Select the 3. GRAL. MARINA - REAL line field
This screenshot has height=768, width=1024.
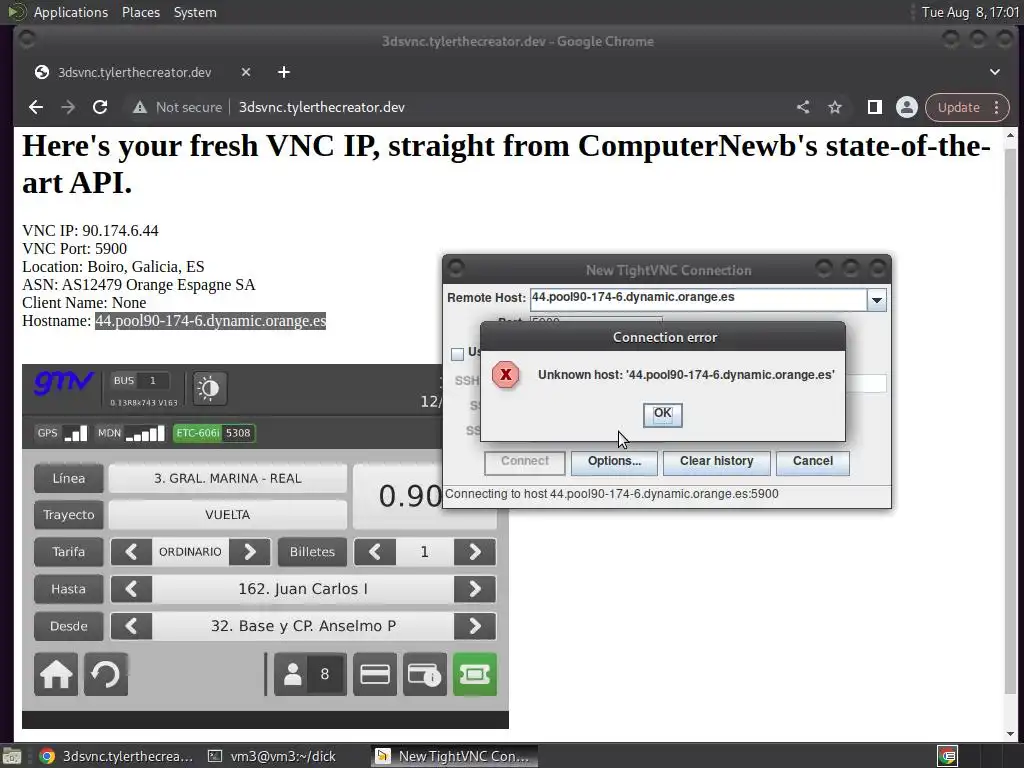(227, 478)
